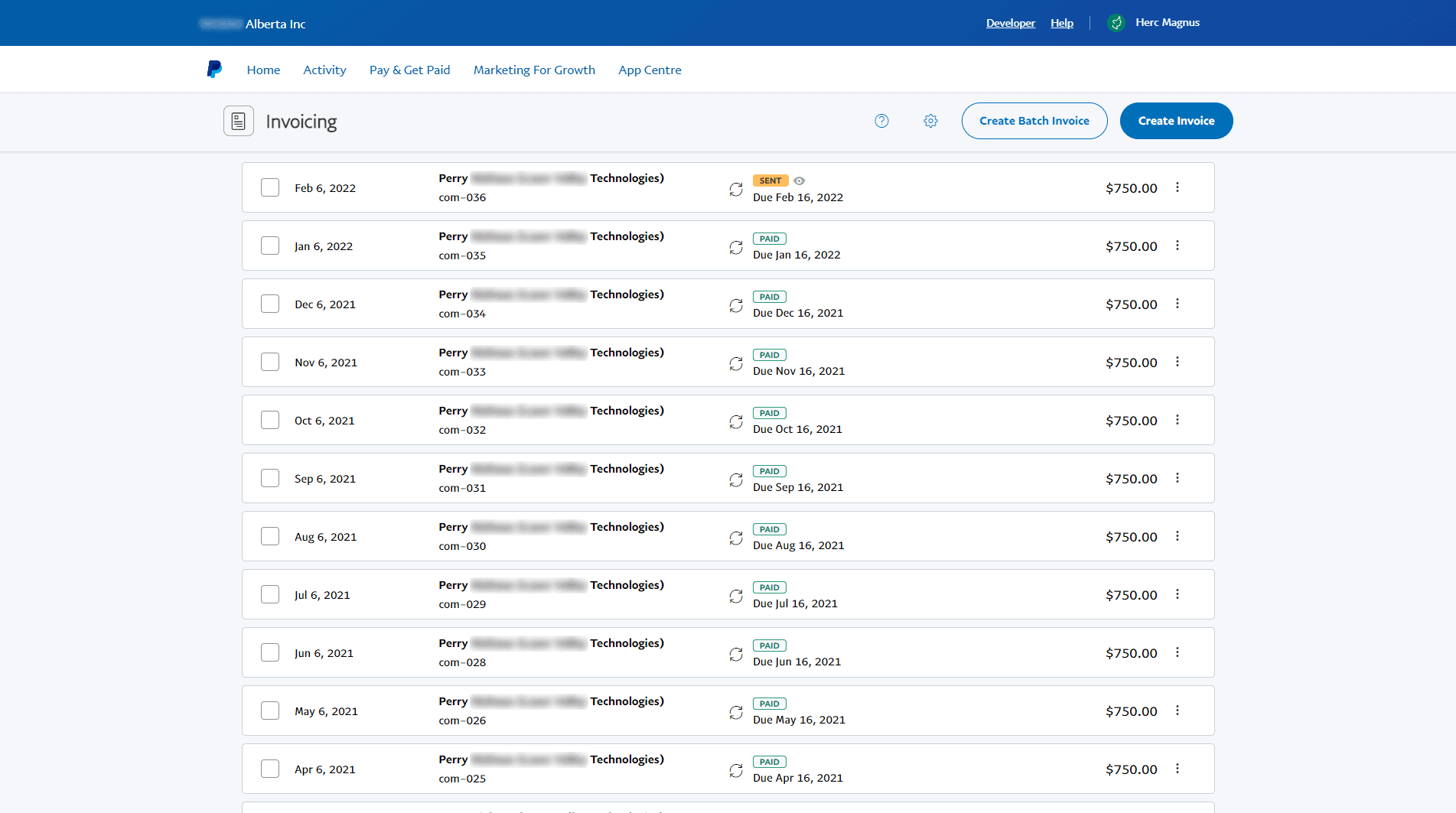The height and width of the screenshot is (813, 1456).
Task: Click invoice number com-029
Action: (x=462, y=604)
